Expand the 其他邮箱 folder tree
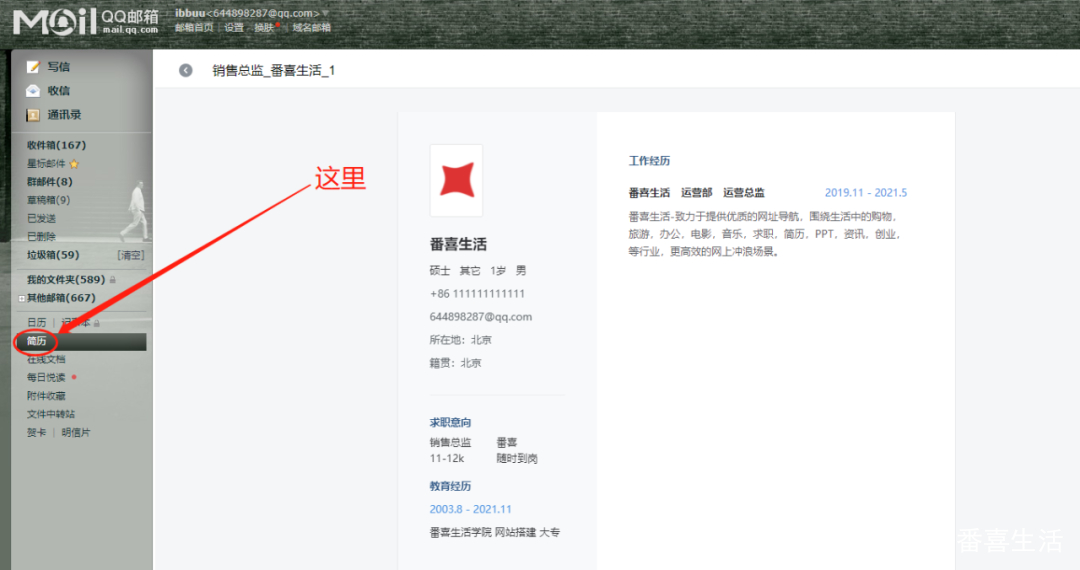This screenshot has width=1080, height=570. pyautogui.click(x=21, y=298)
